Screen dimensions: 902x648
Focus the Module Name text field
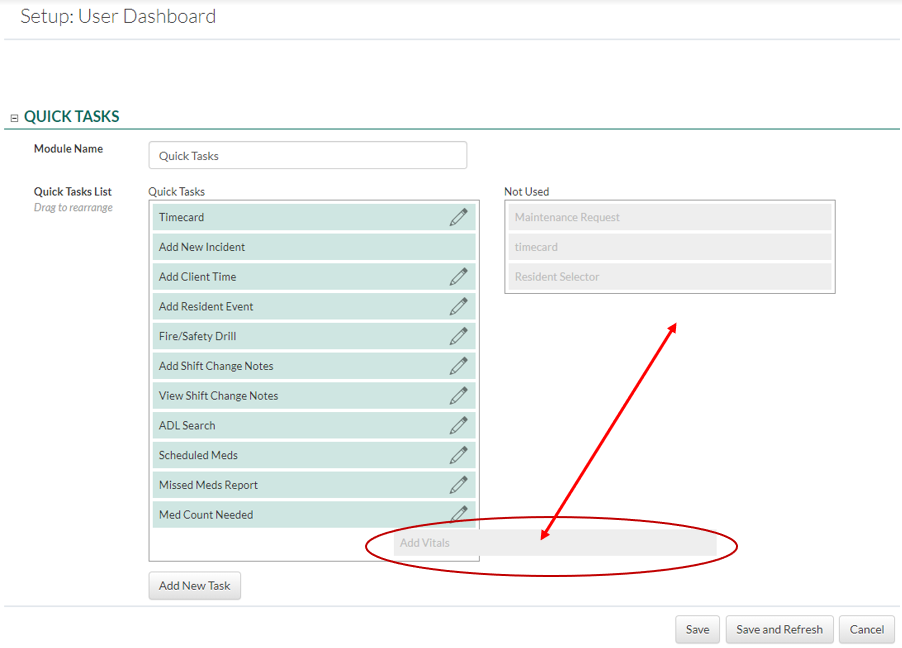pyautogui.click(x=307, y=156)
